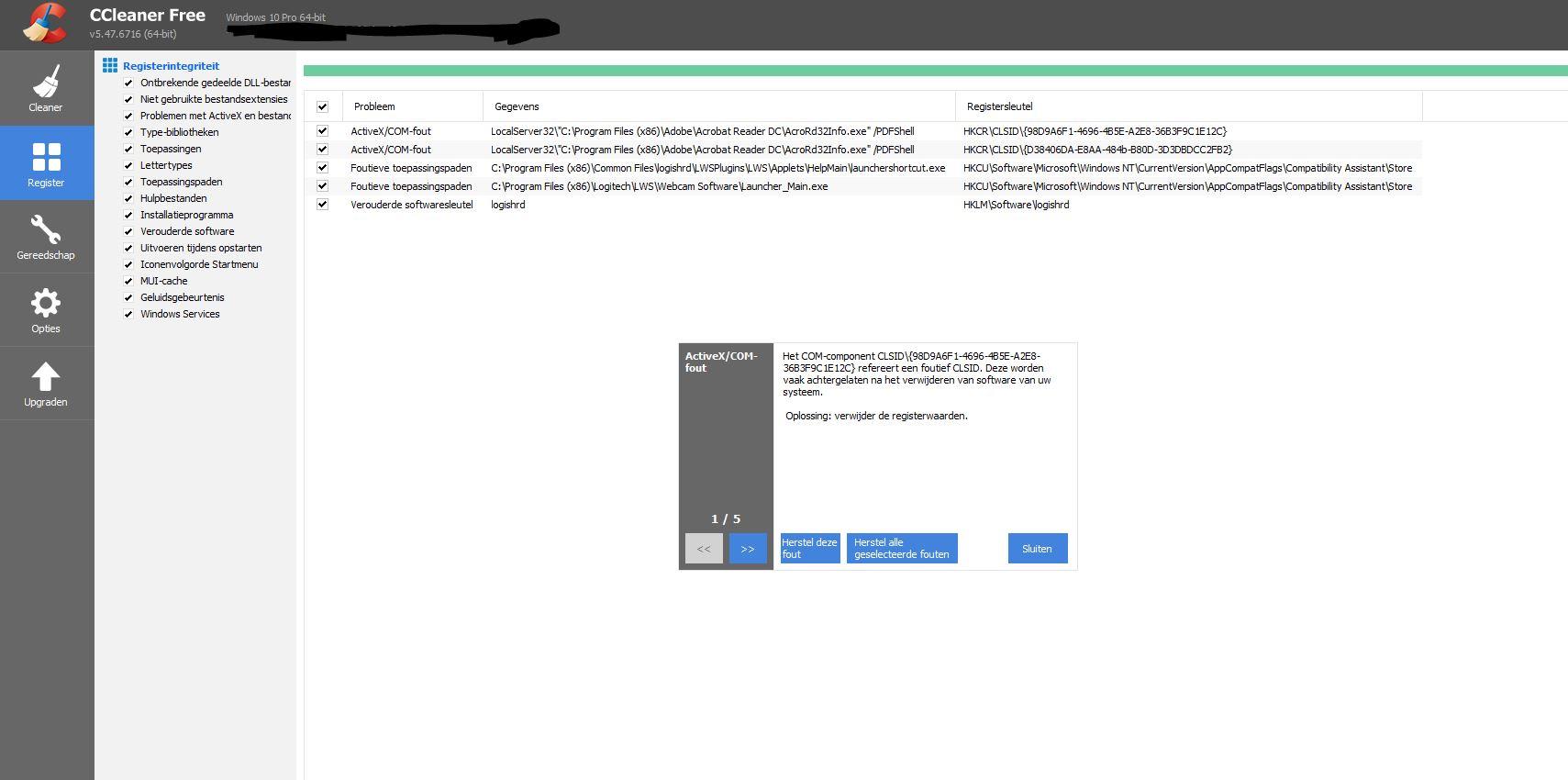Click Sluiten to close the dialog
This screenshot has width=1568, height=780.
pos(1038,549)
